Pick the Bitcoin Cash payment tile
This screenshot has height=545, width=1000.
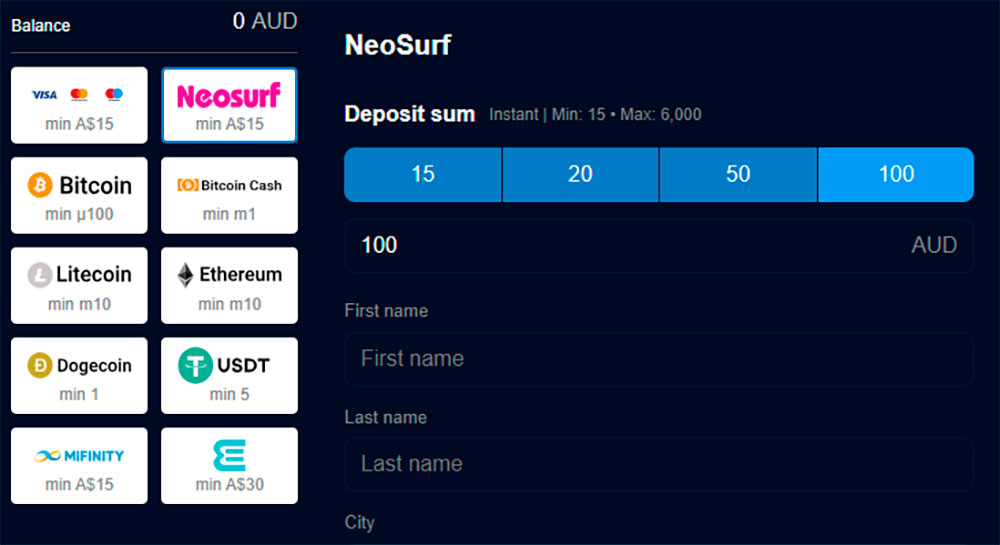[x=229, y=195]
